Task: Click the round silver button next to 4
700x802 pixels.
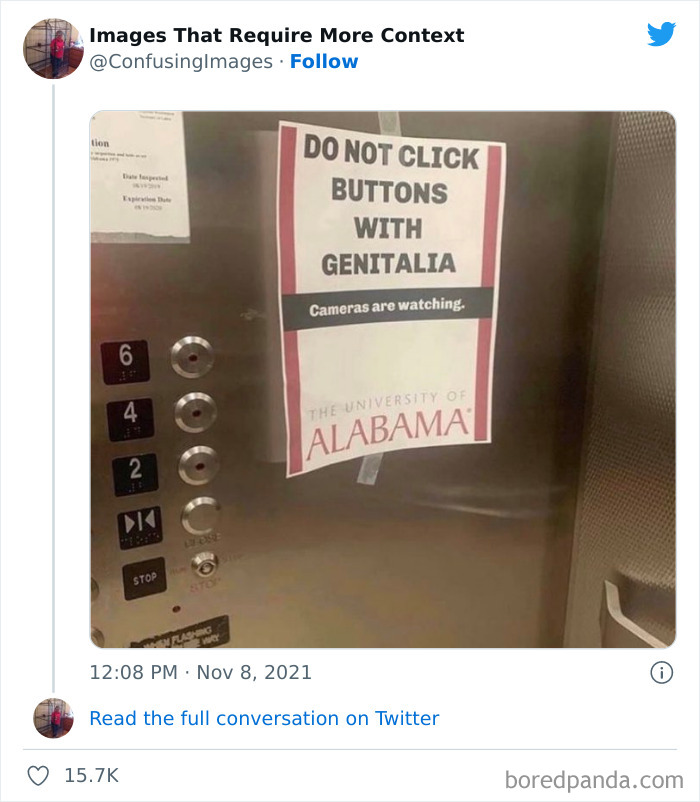Action: pos(195,412)
